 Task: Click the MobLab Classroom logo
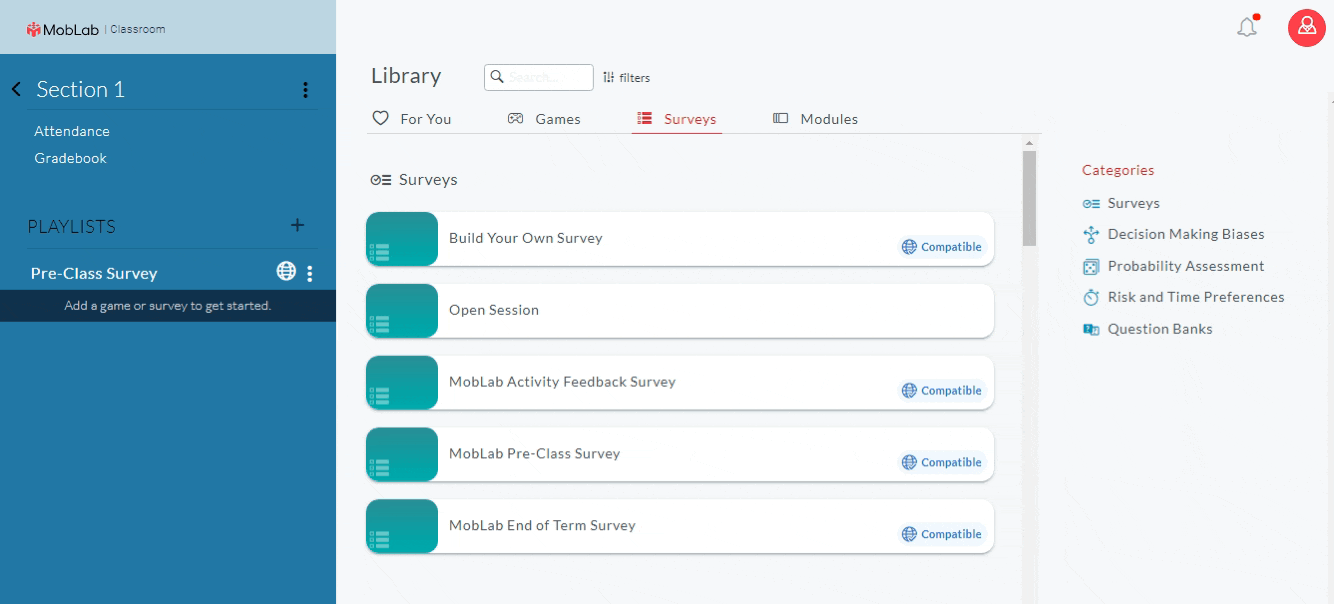pos(96,29)
